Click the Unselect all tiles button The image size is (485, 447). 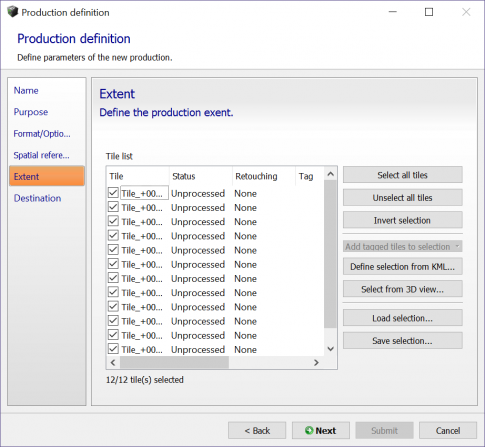point(402,197)
